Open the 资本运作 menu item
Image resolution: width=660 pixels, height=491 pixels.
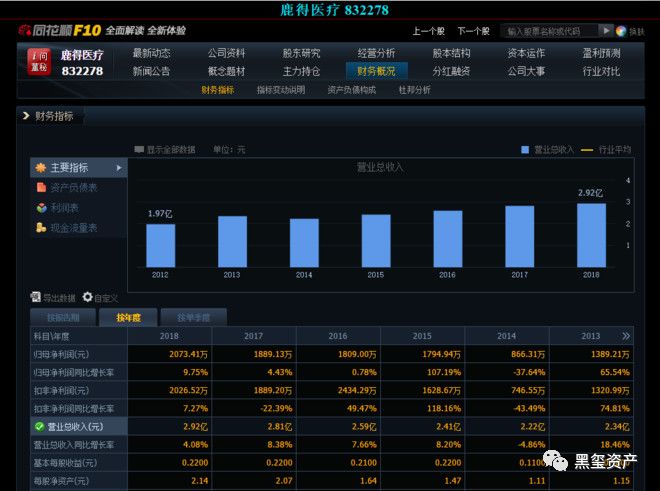tap(526, 53)
